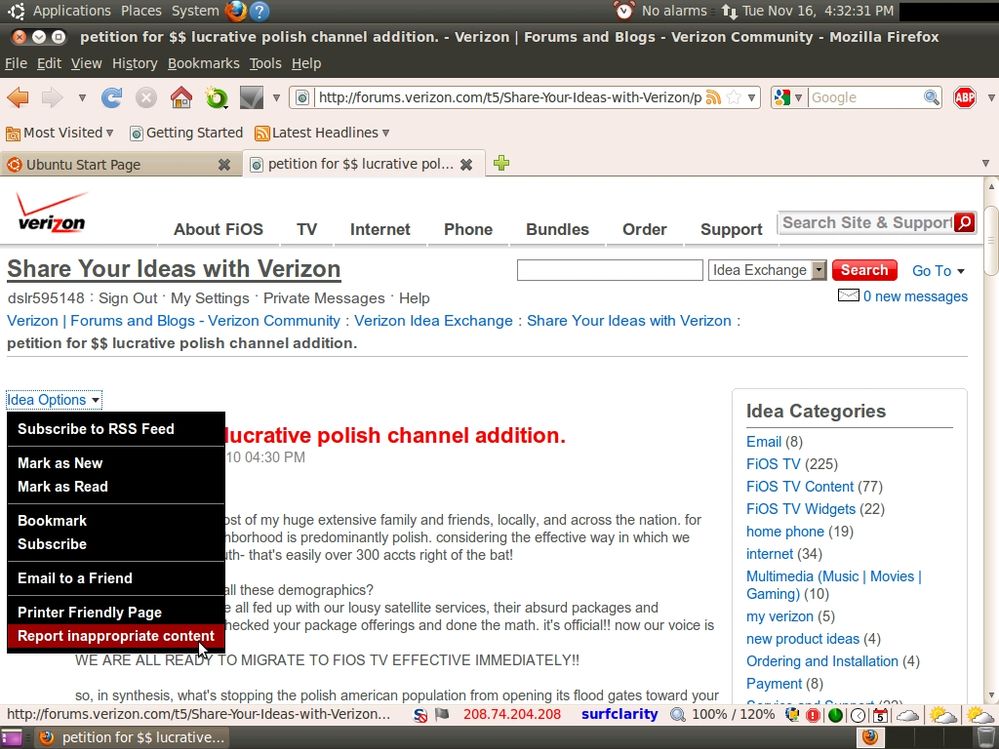Choose Printer Friendly Page
This screenshot has width=999, height=749.
click(x=90, y=612)
